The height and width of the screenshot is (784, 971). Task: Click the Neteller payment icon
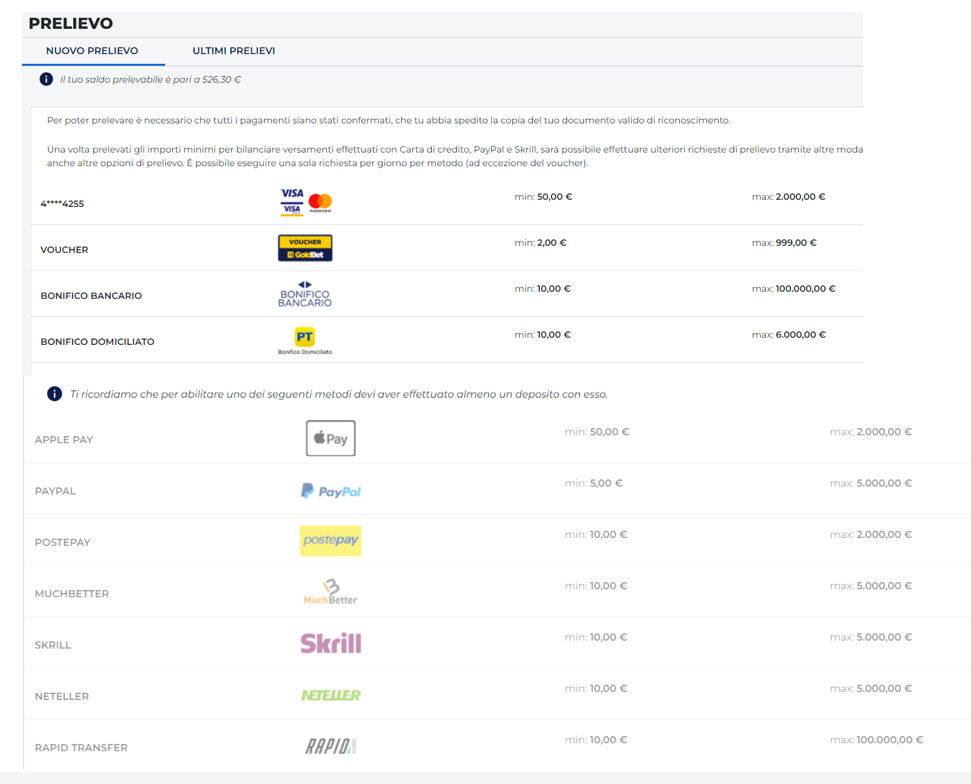click(330, 694)
